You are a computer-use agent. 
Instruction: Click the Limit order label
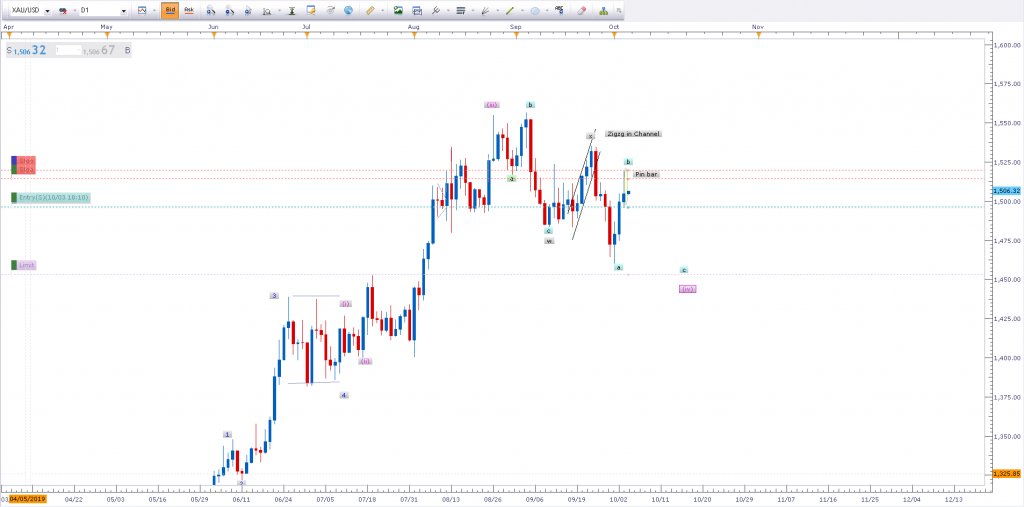[27, 265]
